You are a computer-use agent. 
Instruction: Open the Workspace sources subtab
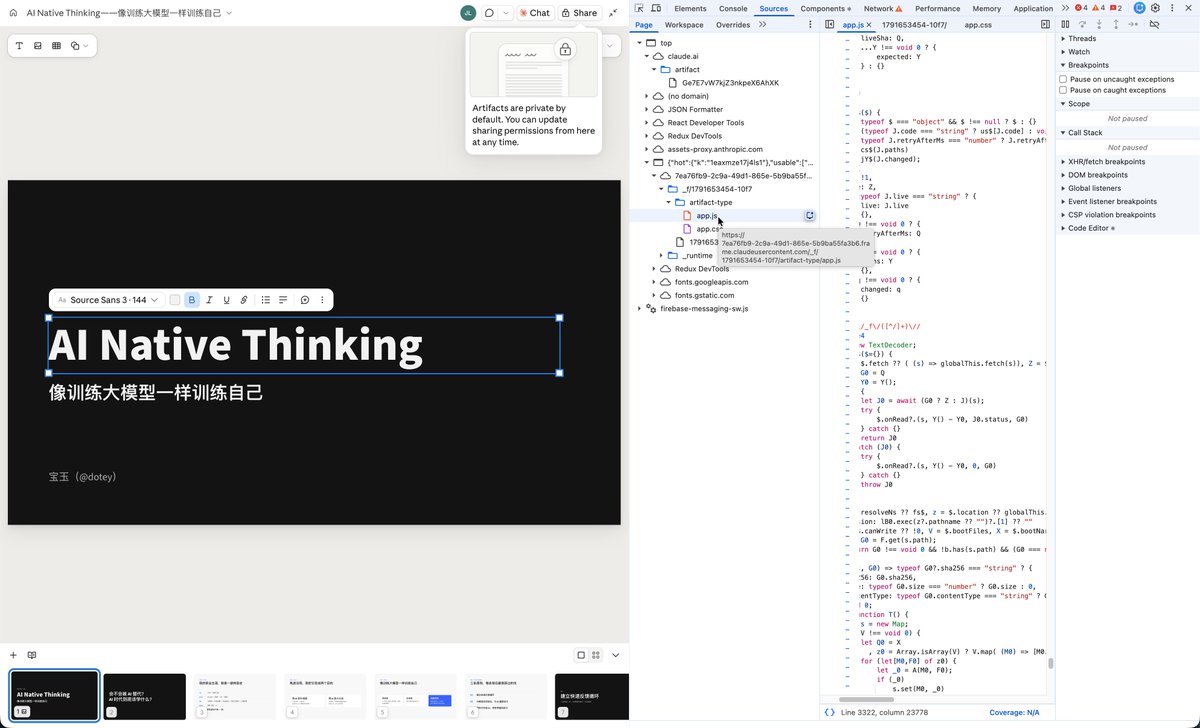click(684, 24)
